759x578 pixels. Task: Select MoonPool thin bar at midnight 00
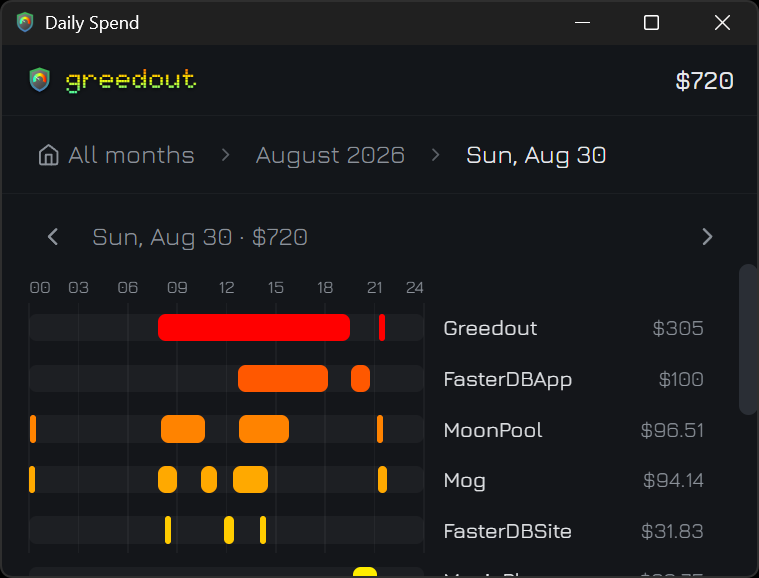[33, 429]
